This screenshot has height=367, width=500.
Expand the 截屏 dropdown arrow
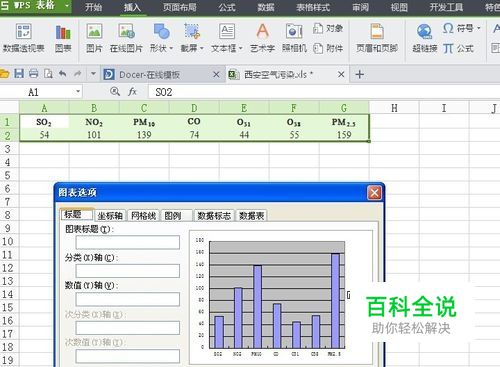[x=202, y=48]
